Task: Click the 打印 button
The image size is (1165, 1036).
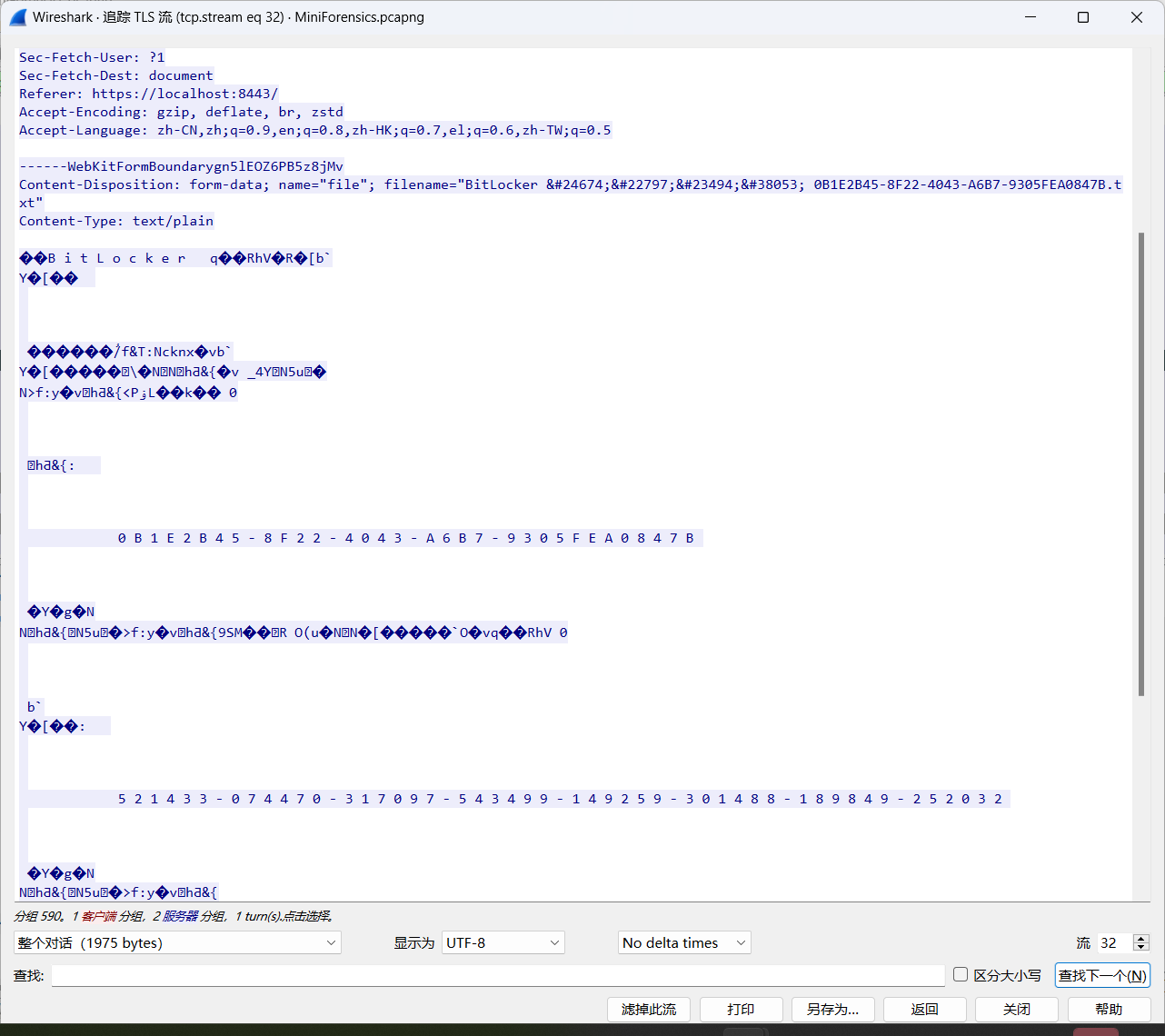Action: [x=741, y=1010]
